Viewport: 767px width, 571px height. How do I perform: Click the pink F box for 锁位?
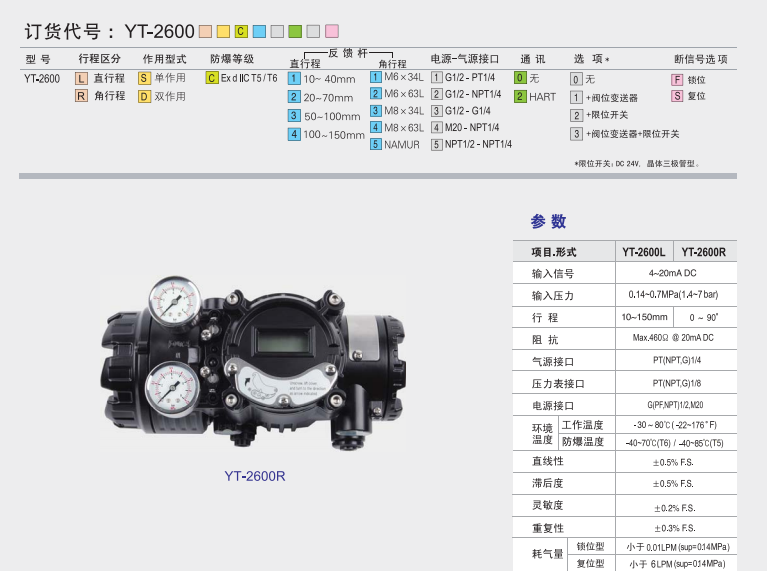(x=677, y=79)
